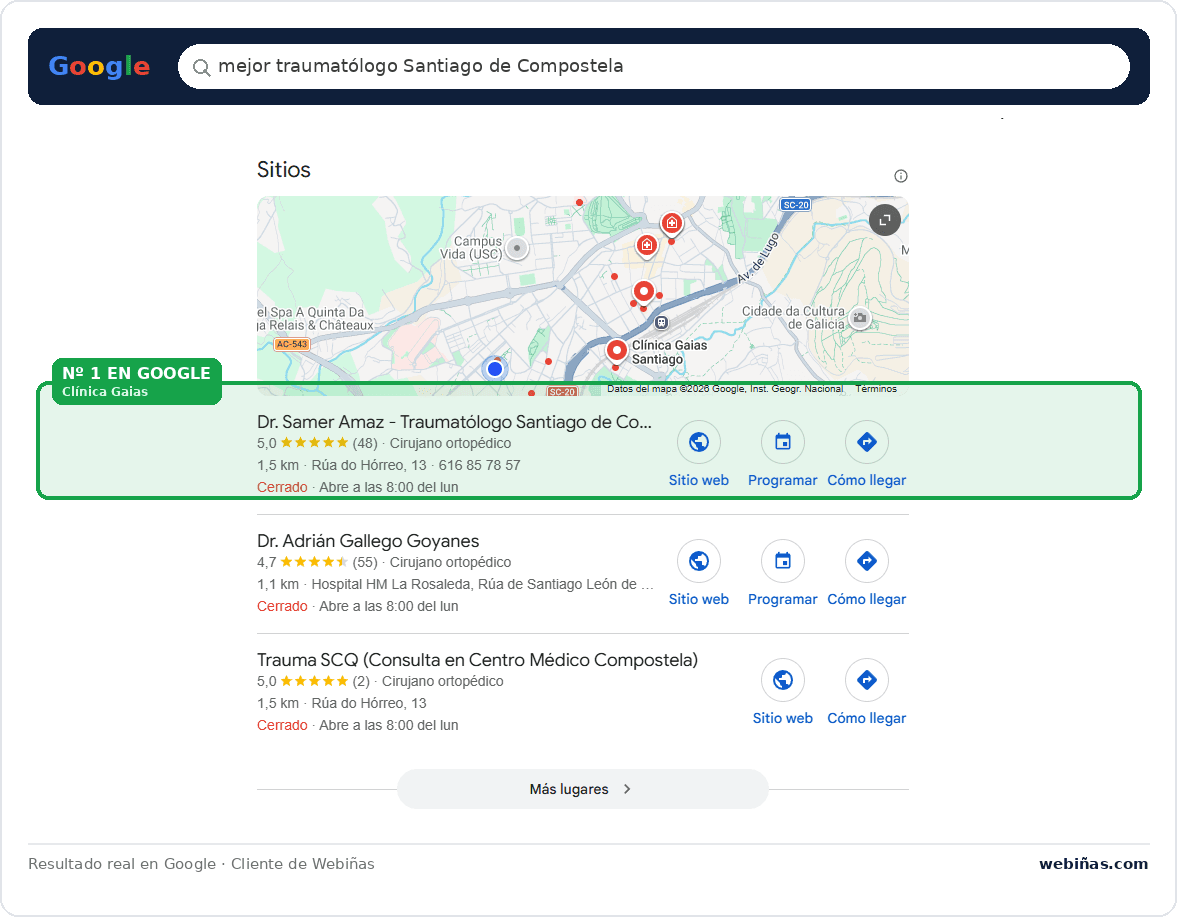
Task: Click Cómo llegar icon for Trauma SCQ
Action: (867, 680)
